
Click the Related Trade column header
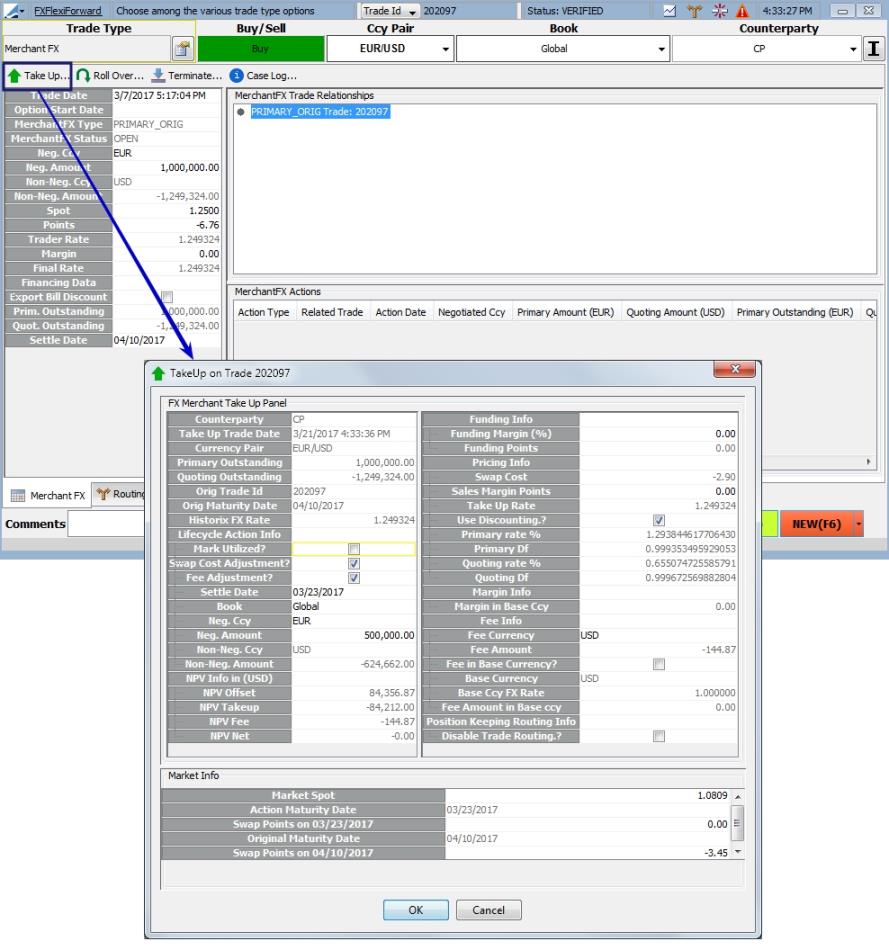(x=332, y=312)
